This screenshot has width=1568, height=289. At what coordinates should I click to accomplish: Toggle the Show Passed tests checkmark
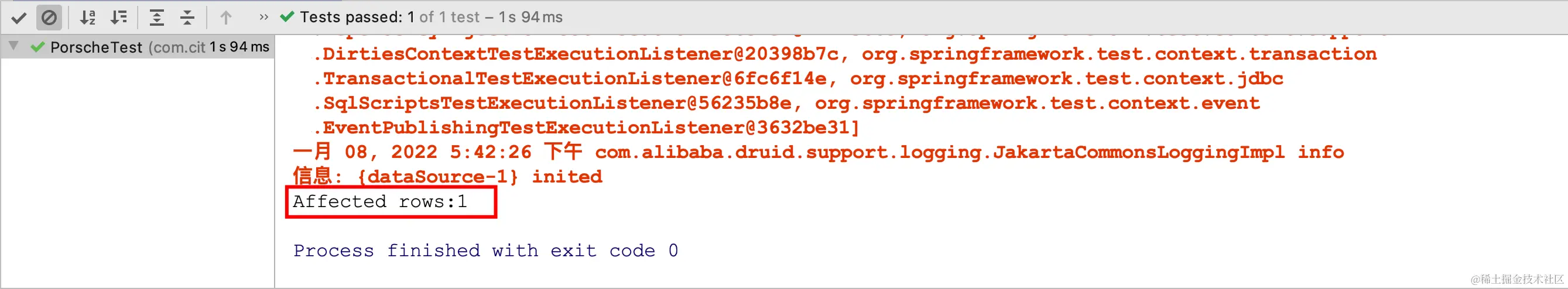click(19, 18)
